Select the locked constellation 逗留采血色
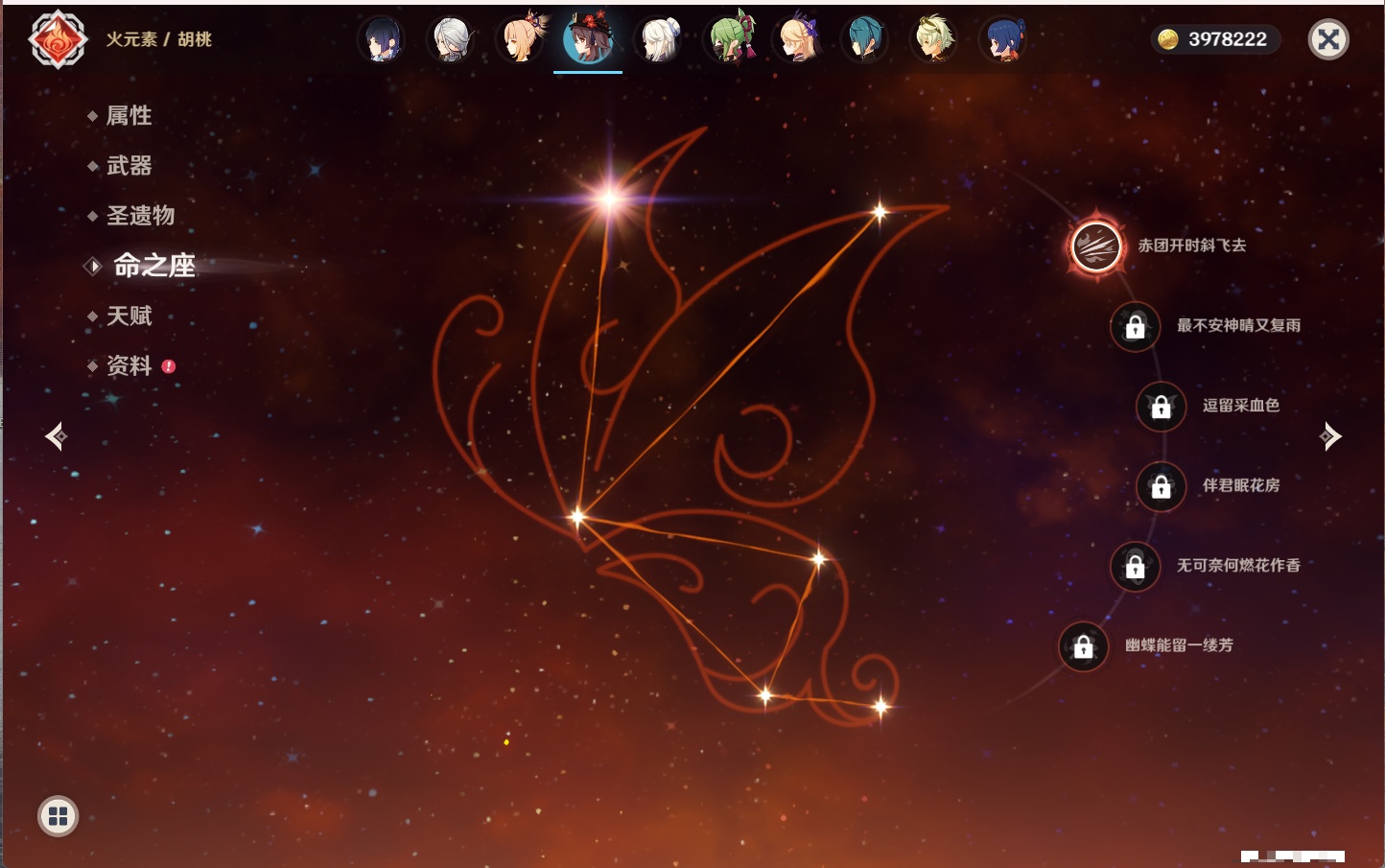 (1161, 407)
